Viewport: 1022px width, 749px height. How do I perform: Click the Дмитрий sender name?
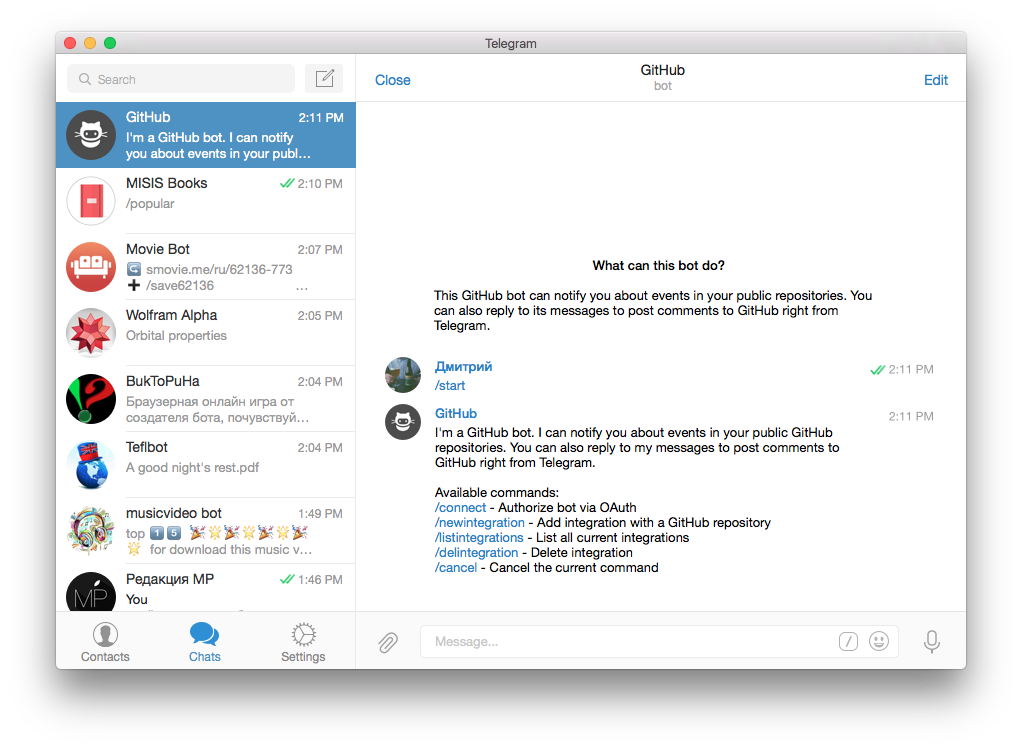pyautogui.click(x=463, y=366)
